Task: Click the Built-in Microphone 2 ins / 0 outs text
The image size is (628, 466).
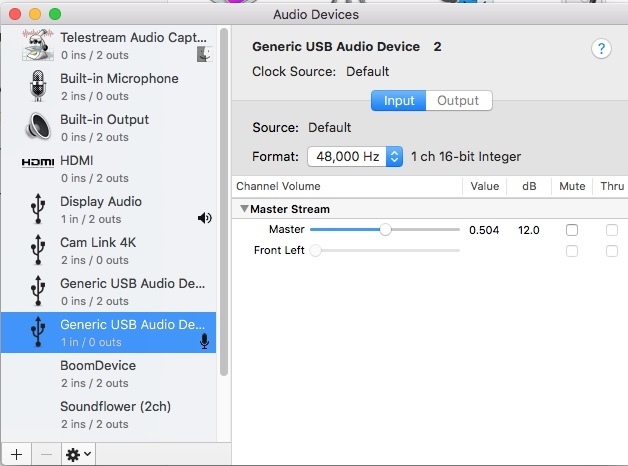Action: (x=95, y=96)
